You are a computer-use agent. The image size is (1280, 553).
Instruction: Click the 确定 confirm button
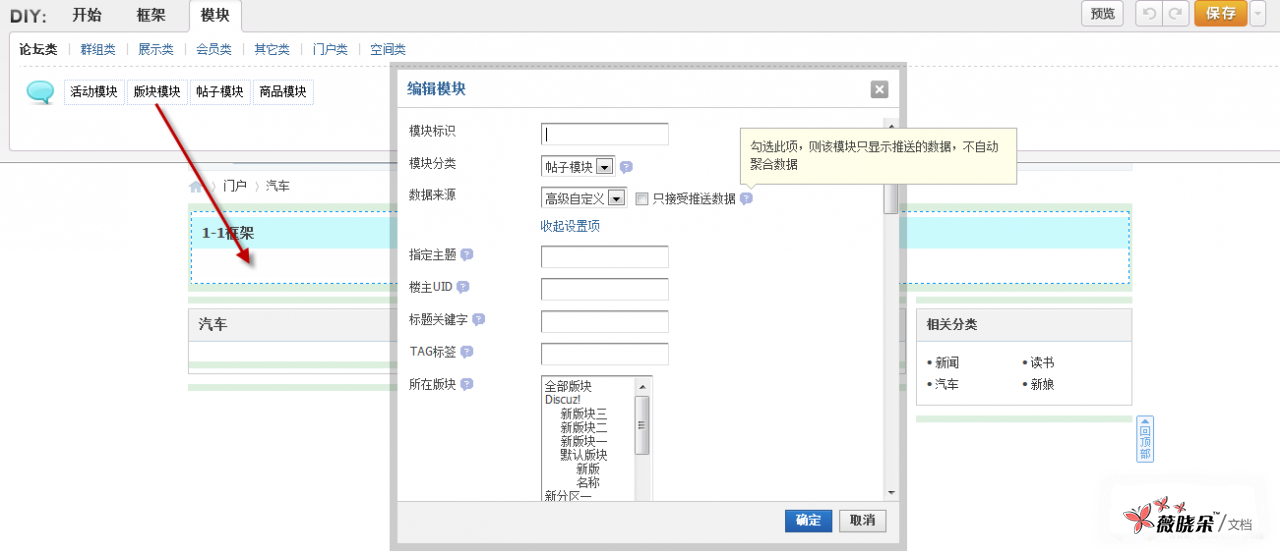808,520
